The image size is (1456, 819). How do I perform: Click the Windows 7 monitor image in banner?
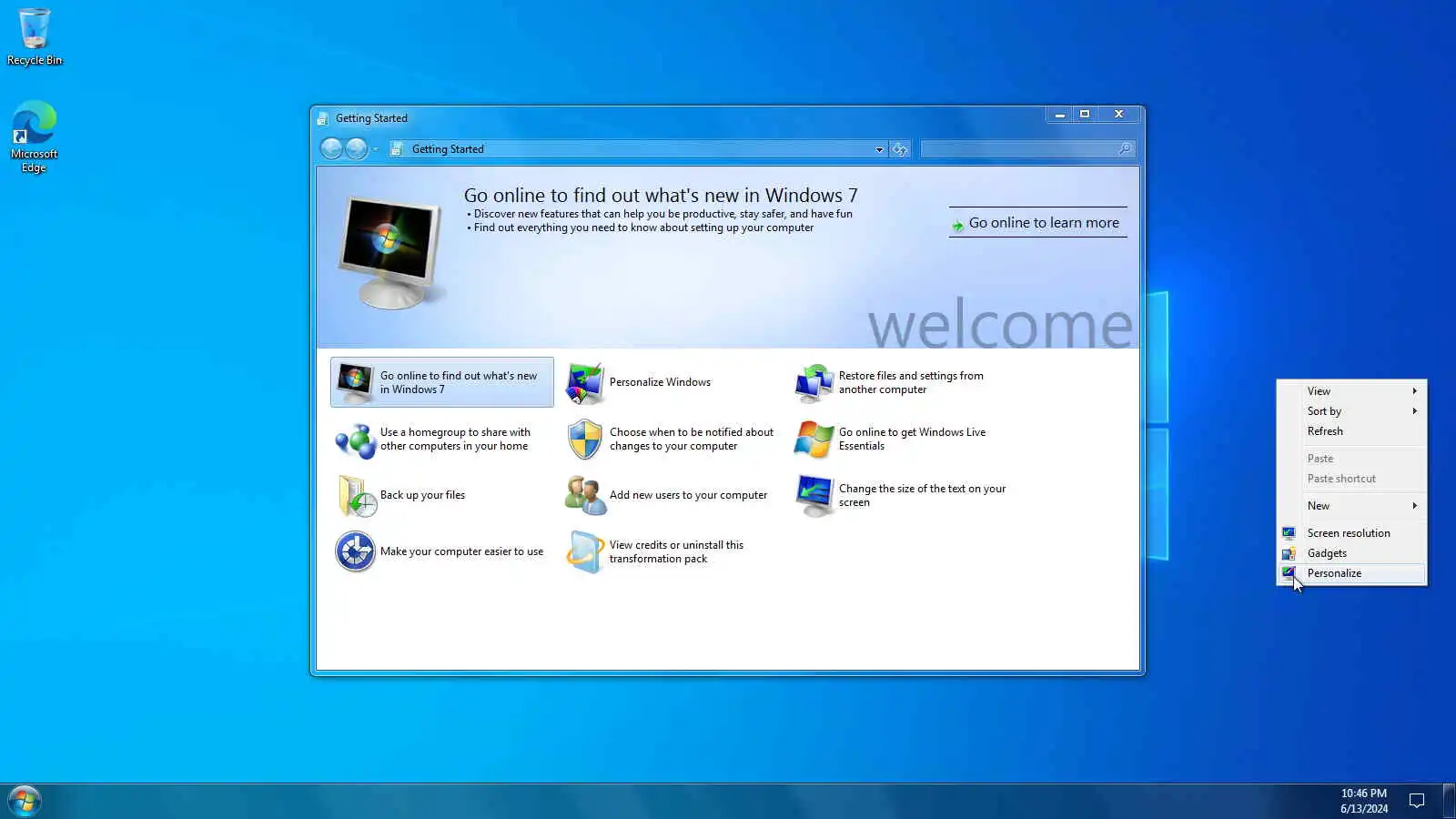[x=389, y=252]
